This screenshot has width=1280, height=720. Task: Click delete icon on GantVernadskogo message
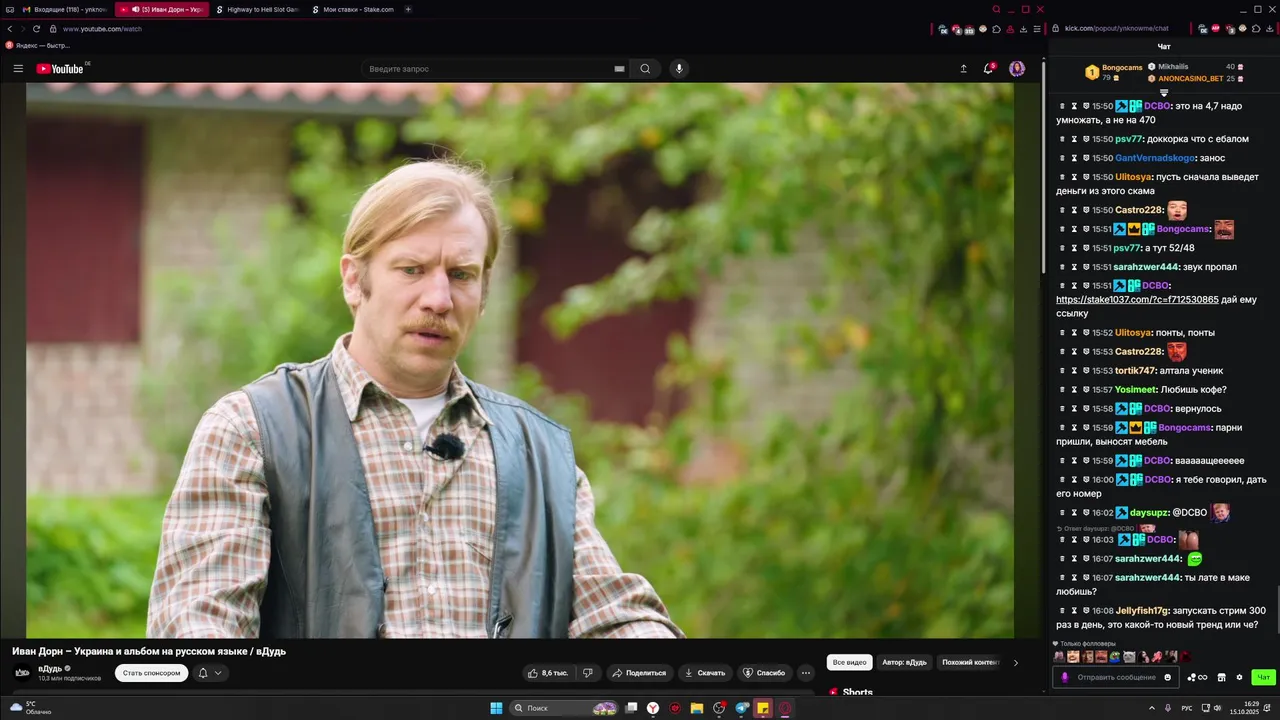click(x=1062, y=158)
